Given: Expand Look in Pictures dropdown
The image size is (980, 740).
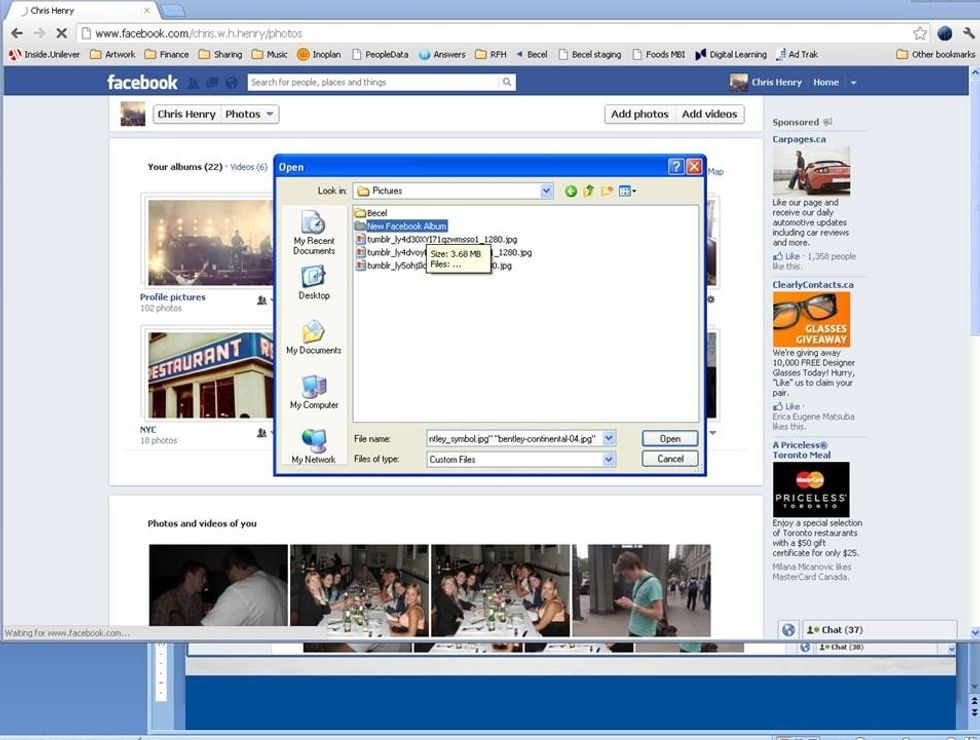Looking at the screenshot, I should (546, 191).
